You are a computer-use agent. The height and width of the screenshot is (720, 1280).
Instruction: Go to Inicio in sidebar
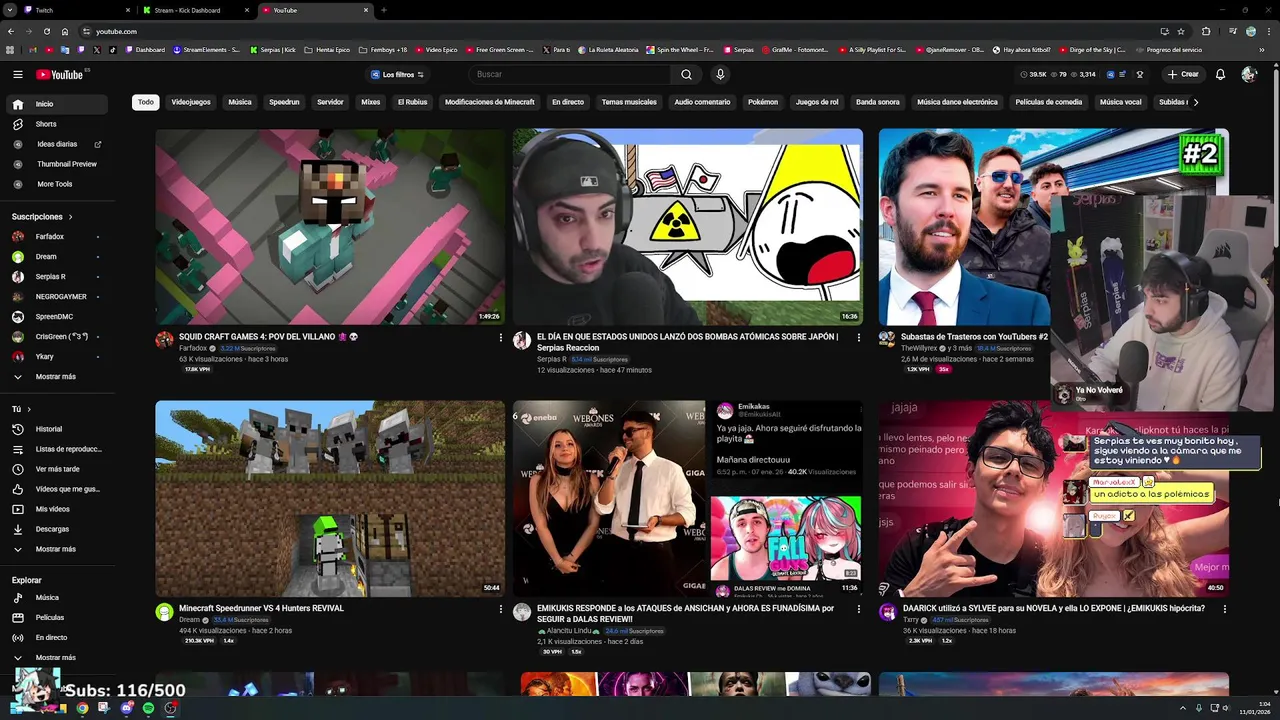pyautogui.click(x=56, y=104)
